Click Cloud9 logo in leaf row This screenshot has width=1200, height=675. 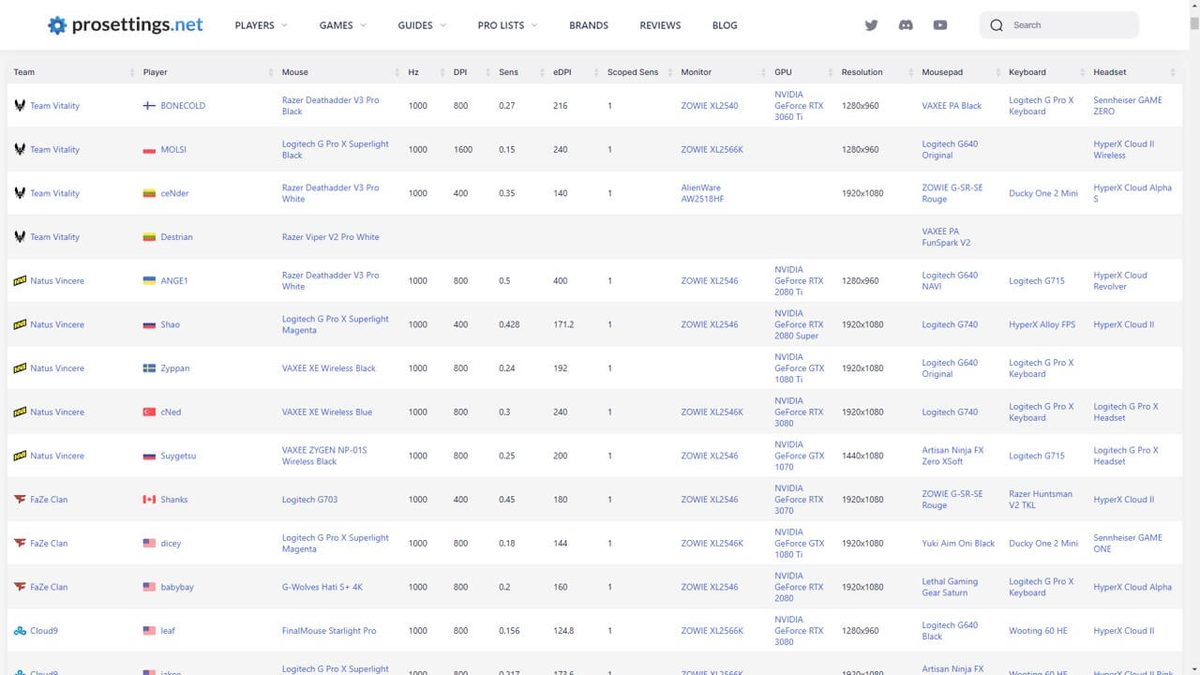pyautogui.click(x=20, y=631)
